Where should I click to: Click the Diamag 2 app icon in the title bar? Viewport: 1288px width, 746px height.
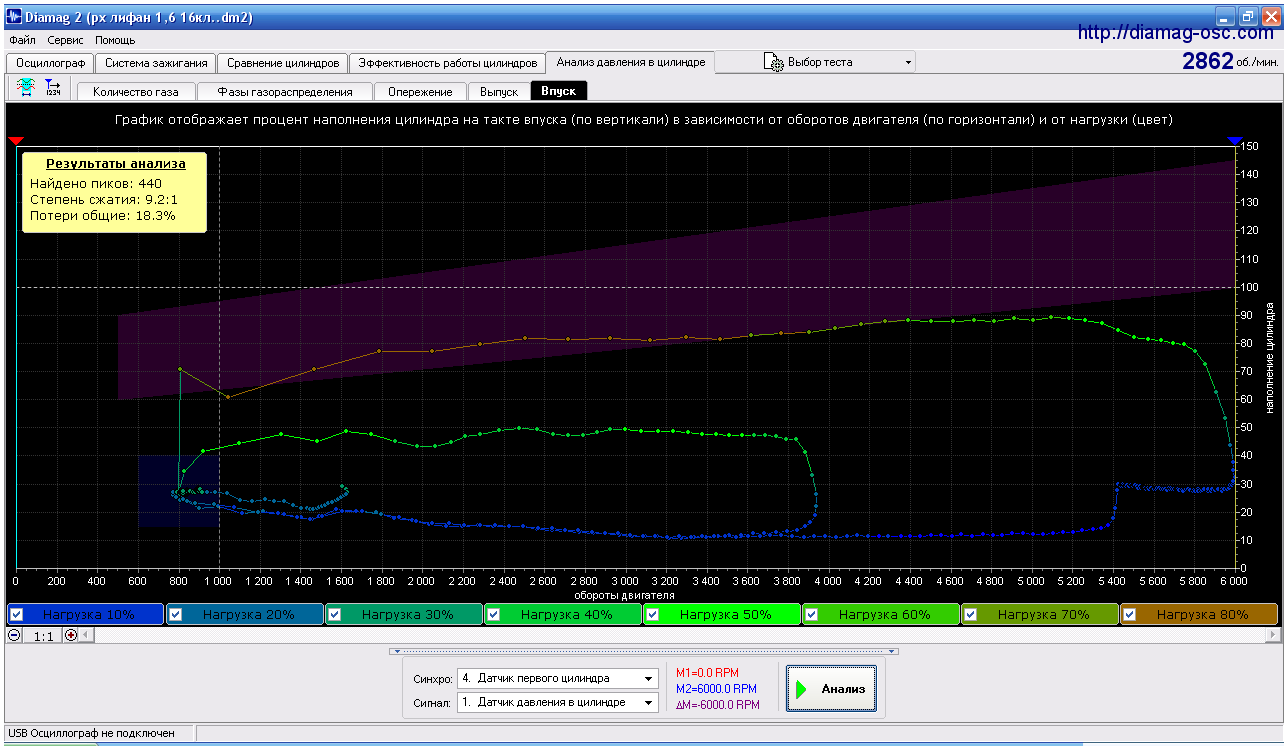pos(15,17)
